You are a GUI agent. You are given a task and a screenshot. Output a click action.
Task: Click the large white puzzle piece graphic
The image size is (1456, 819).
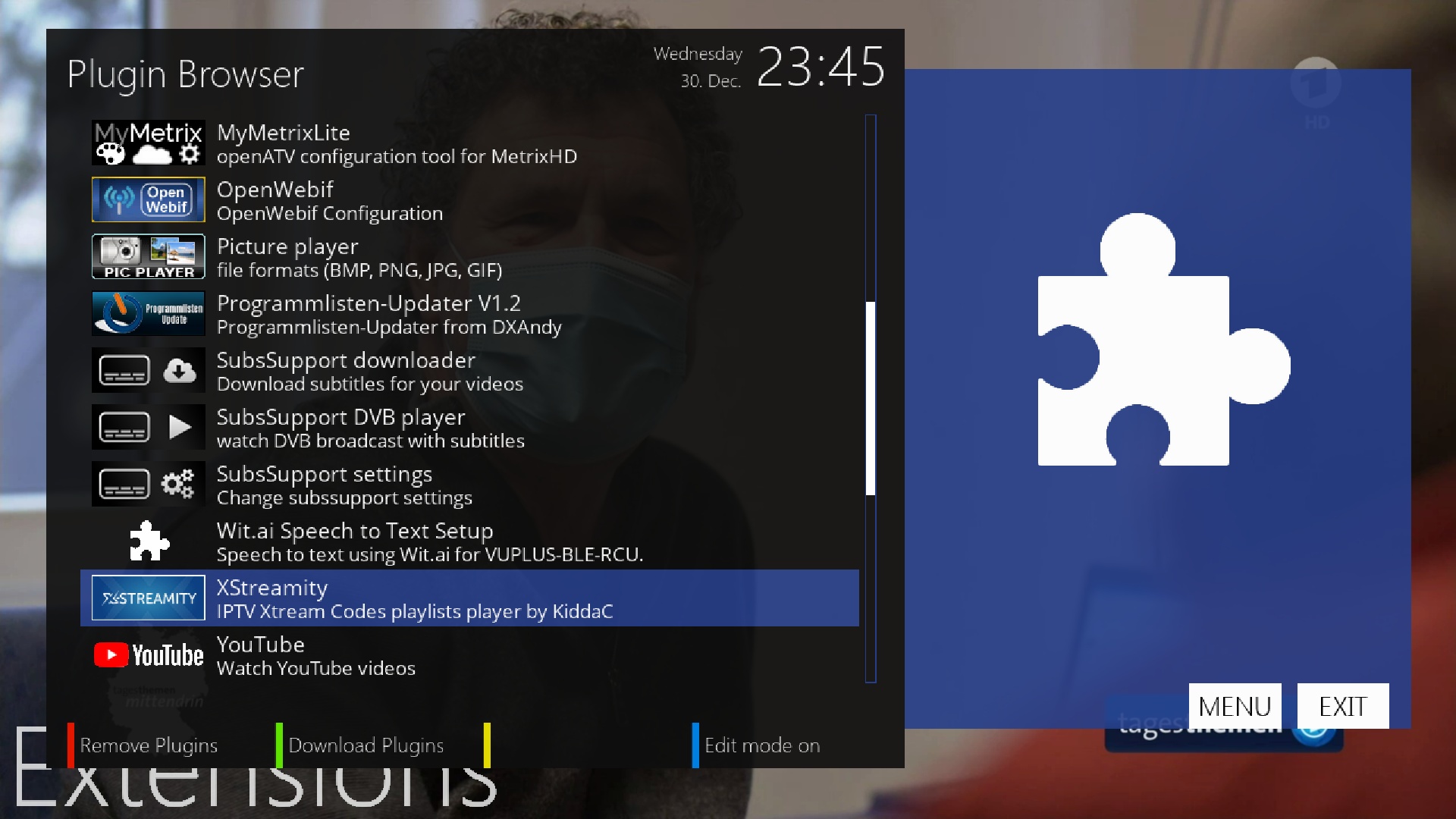[x=1164, y=340]
